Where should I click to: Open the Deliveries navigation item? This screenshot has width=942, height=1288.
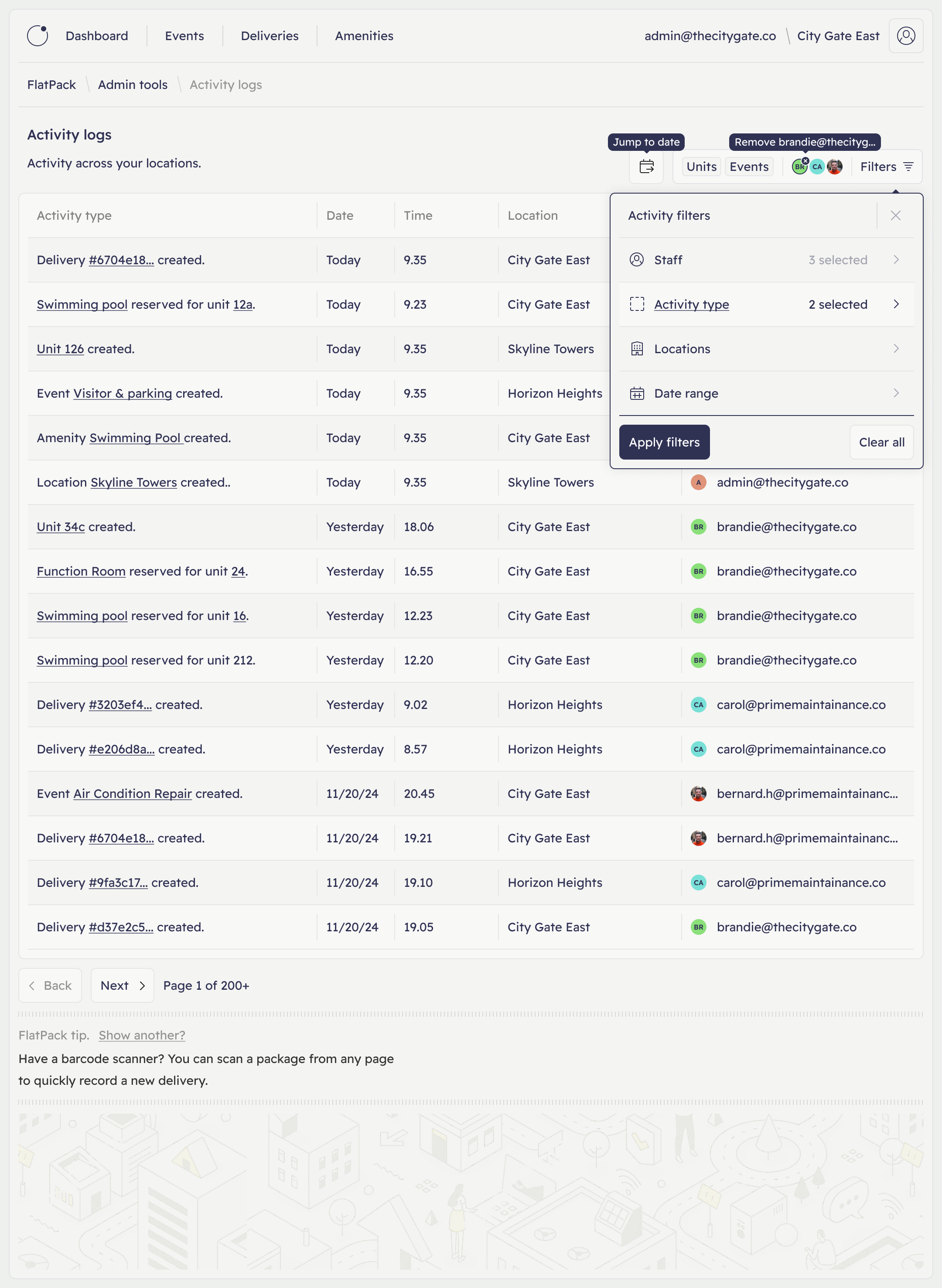(x=269, y=35)
